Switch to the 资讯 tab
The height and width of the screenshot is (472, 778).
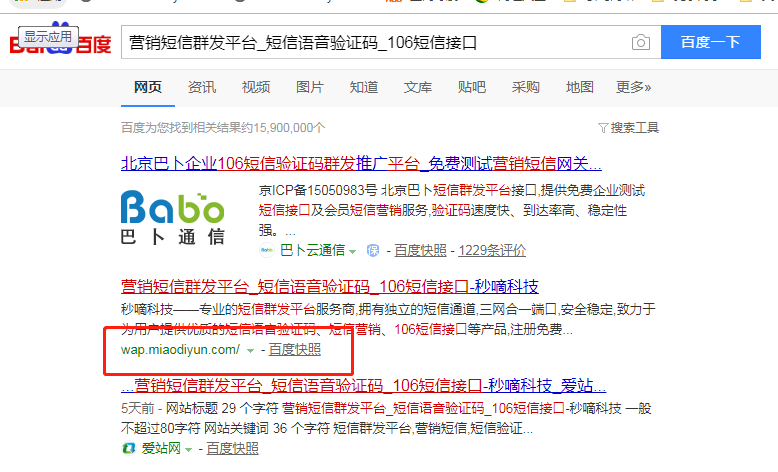(x=202, y=87)
